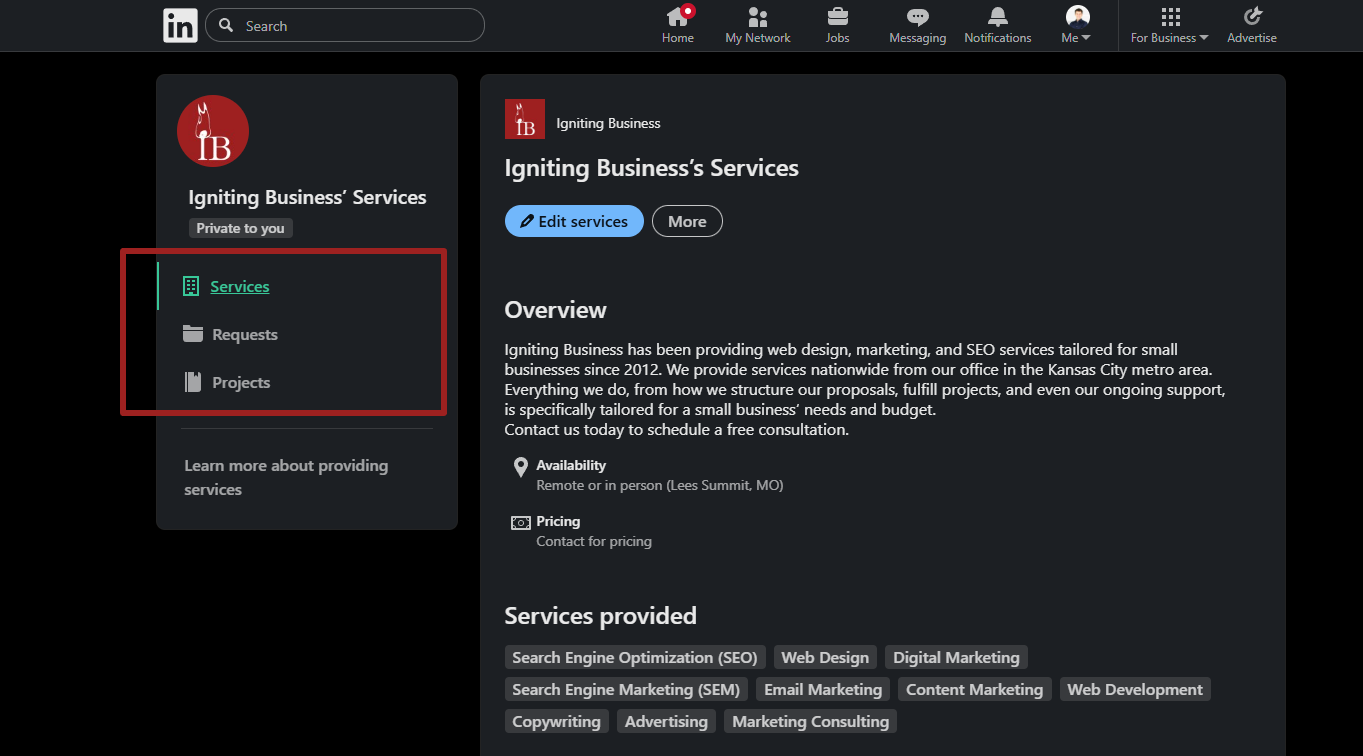Click 'Contact for pricing' text
The height and width of the screenshot is (756, 1363).
point(594,541)
